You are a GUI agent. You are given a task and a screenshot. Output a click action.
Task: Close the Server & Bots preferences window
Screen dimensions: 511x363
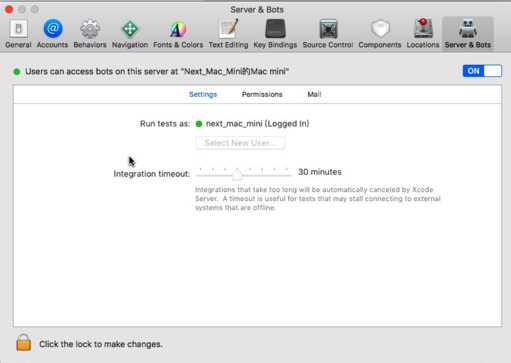tap(9, 9)
